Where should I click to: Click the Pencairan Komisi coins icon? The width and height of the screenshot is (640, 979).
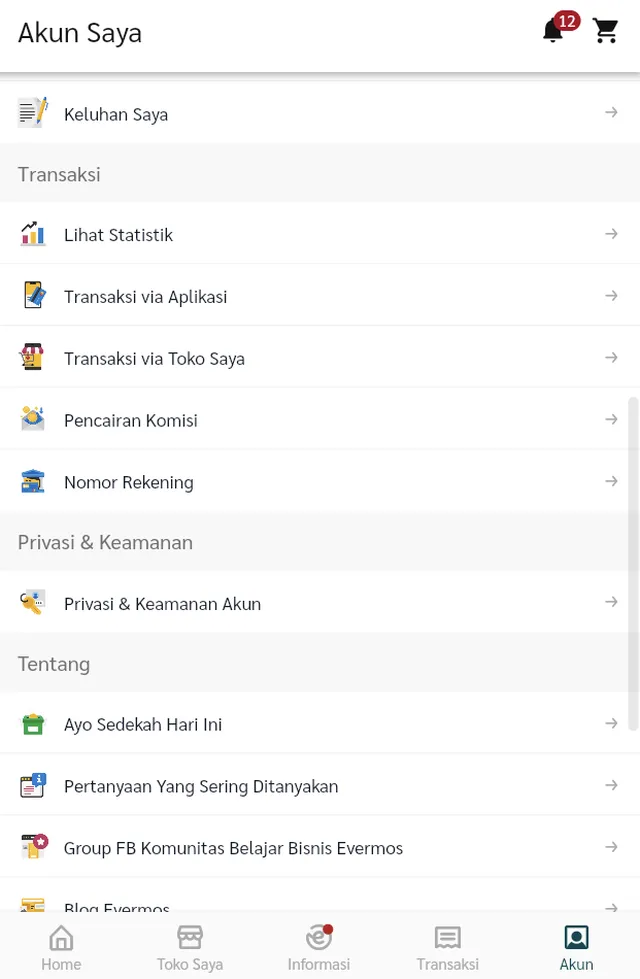31,419
